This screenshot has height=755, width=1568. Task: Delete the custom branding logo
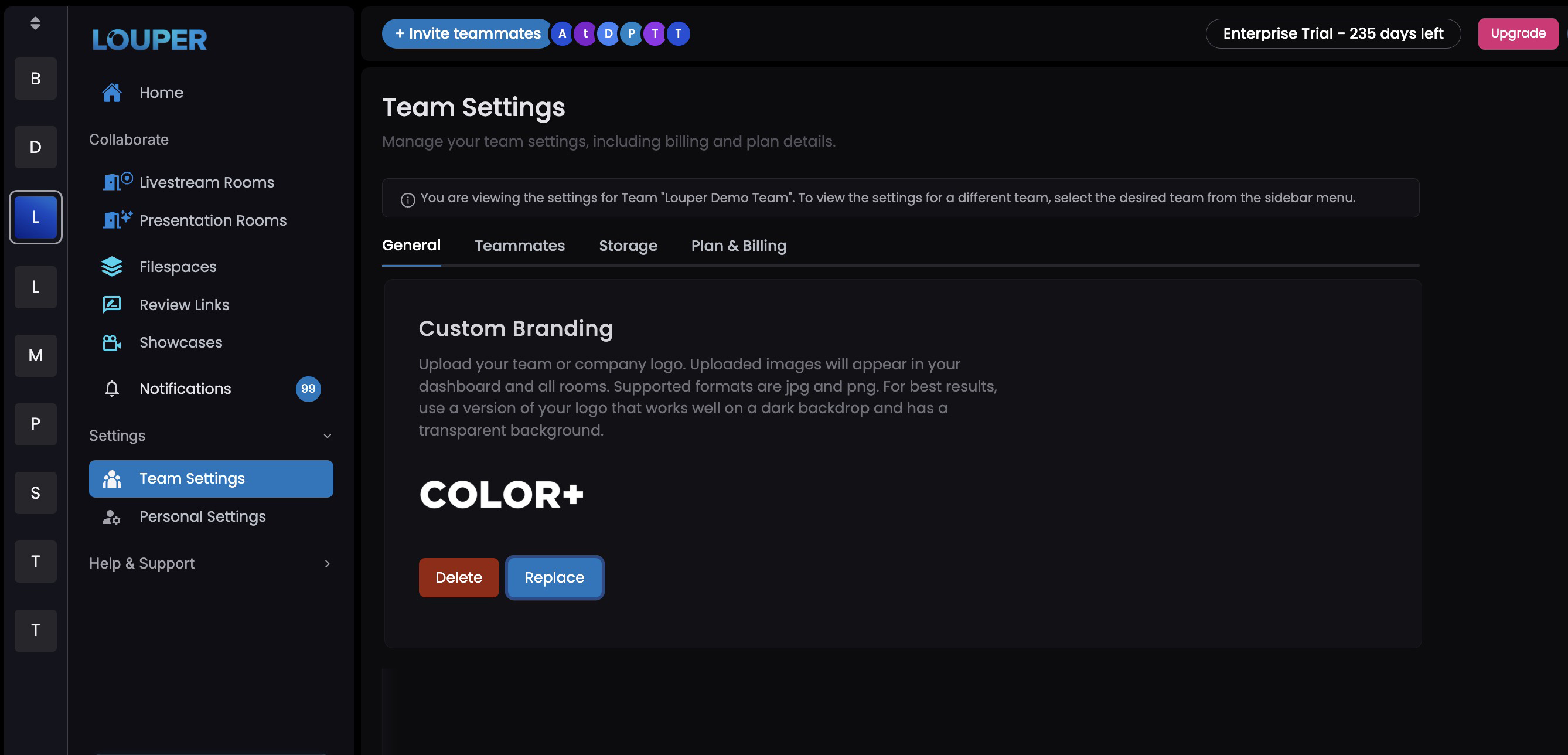click(x=459, y=577)
